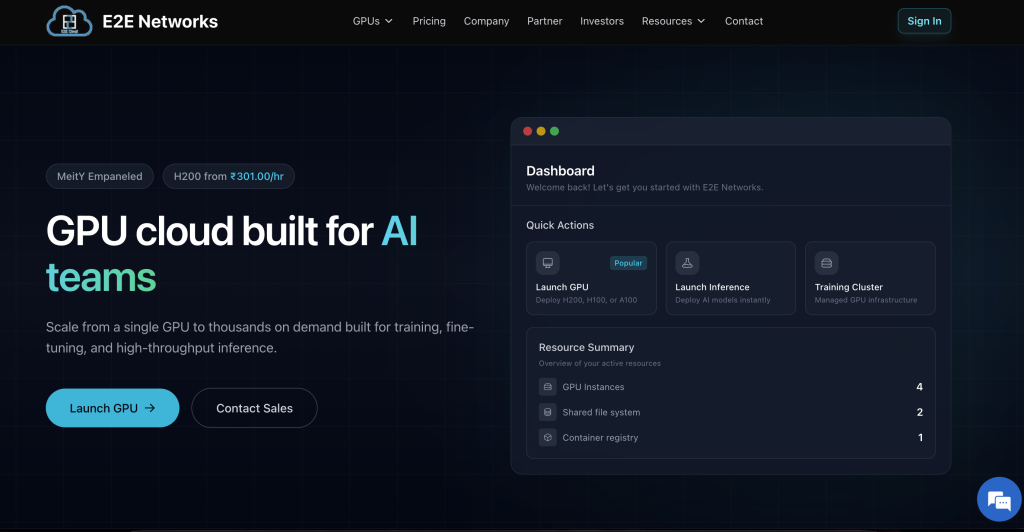Click the green dot in mock window
Viewport: 1024px width, 532px height.
point(555,131)
